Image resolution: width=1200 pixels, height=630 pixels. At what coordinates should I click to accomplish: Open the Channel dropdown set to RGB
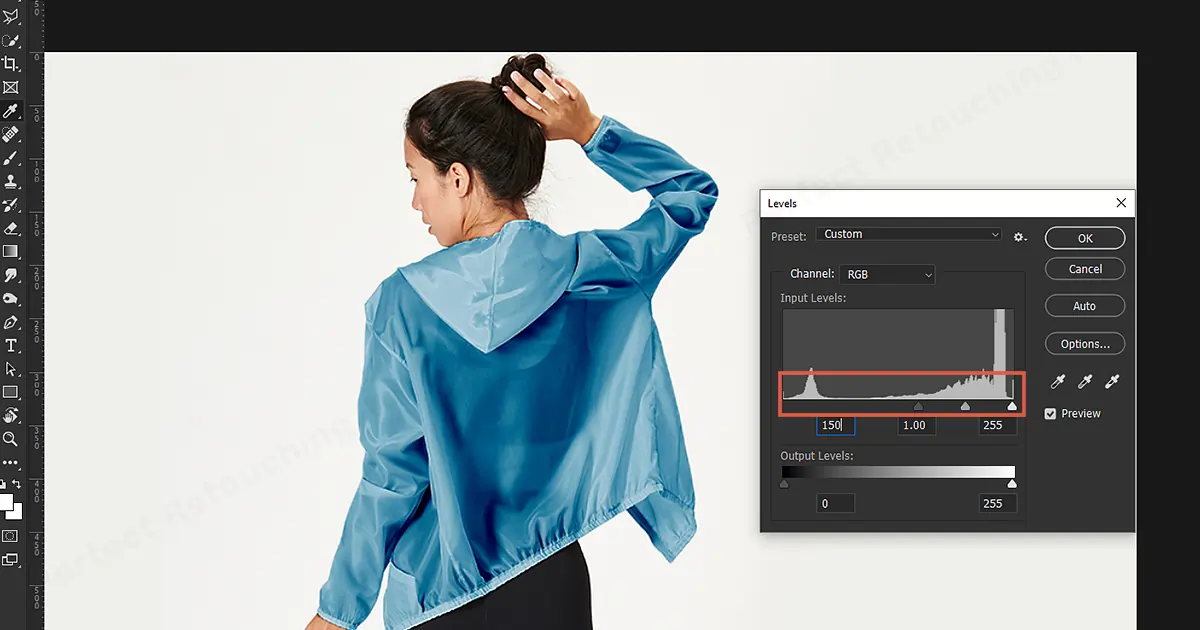(x=887, y=274)
